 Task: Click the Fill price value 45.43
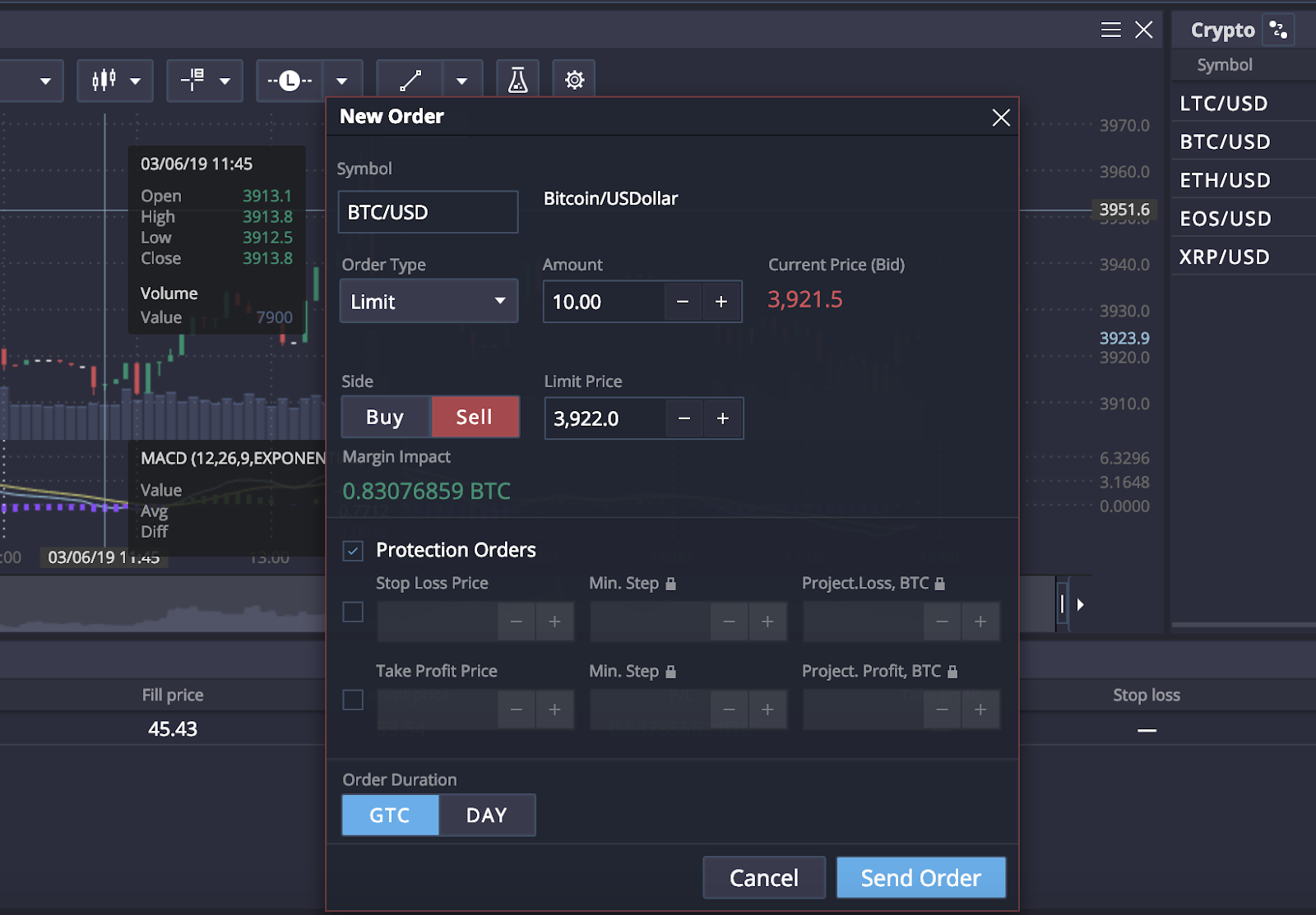coord(173,728)
